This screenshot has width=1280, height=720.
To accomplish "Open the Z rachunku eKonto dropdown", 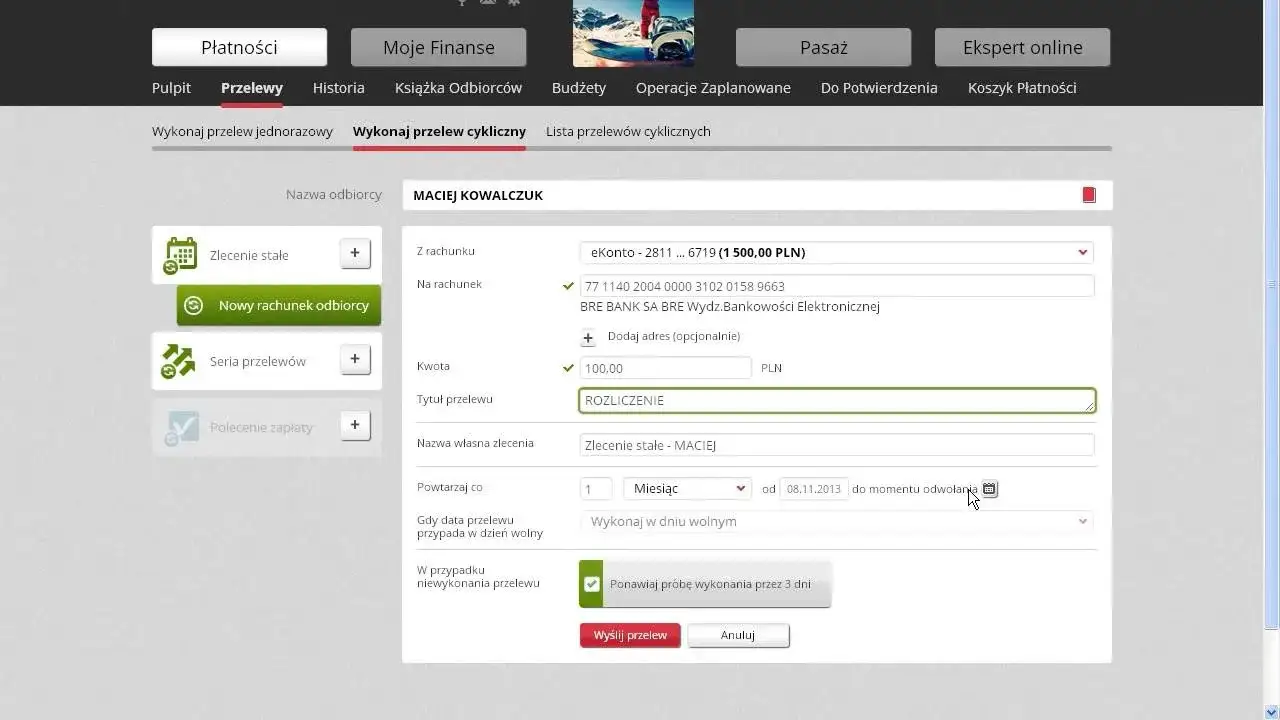I will click(836, 252).
